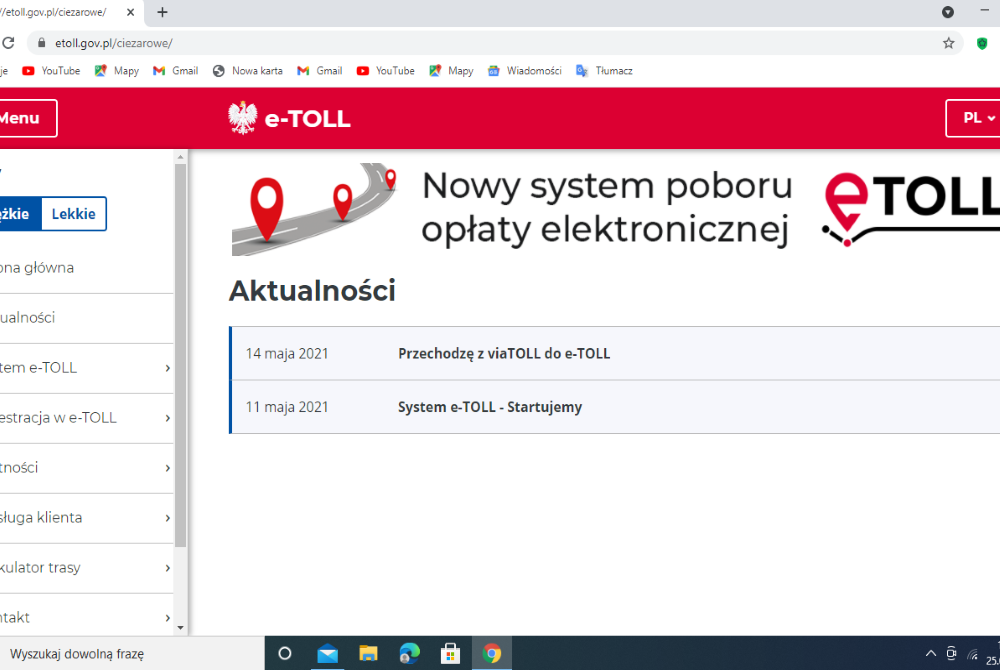Open System e-TOLL - Startujemy news
The width and height of the screenshot is (1000, 670).
pos(490,407)
